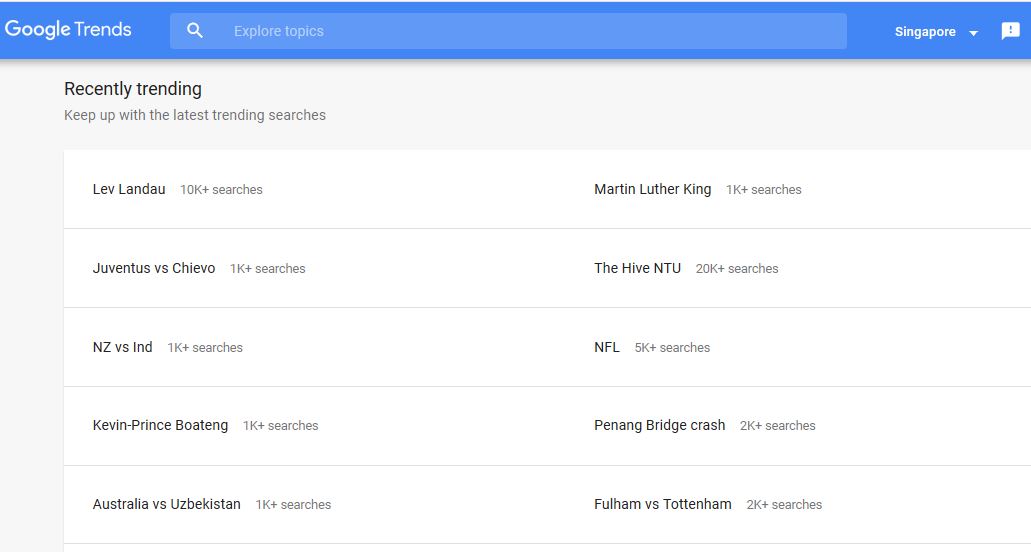Click the 1K+ searches count for Juventus vs Chievo
1031x552 pixels.
pyautogui.click(x=268, y=269)
